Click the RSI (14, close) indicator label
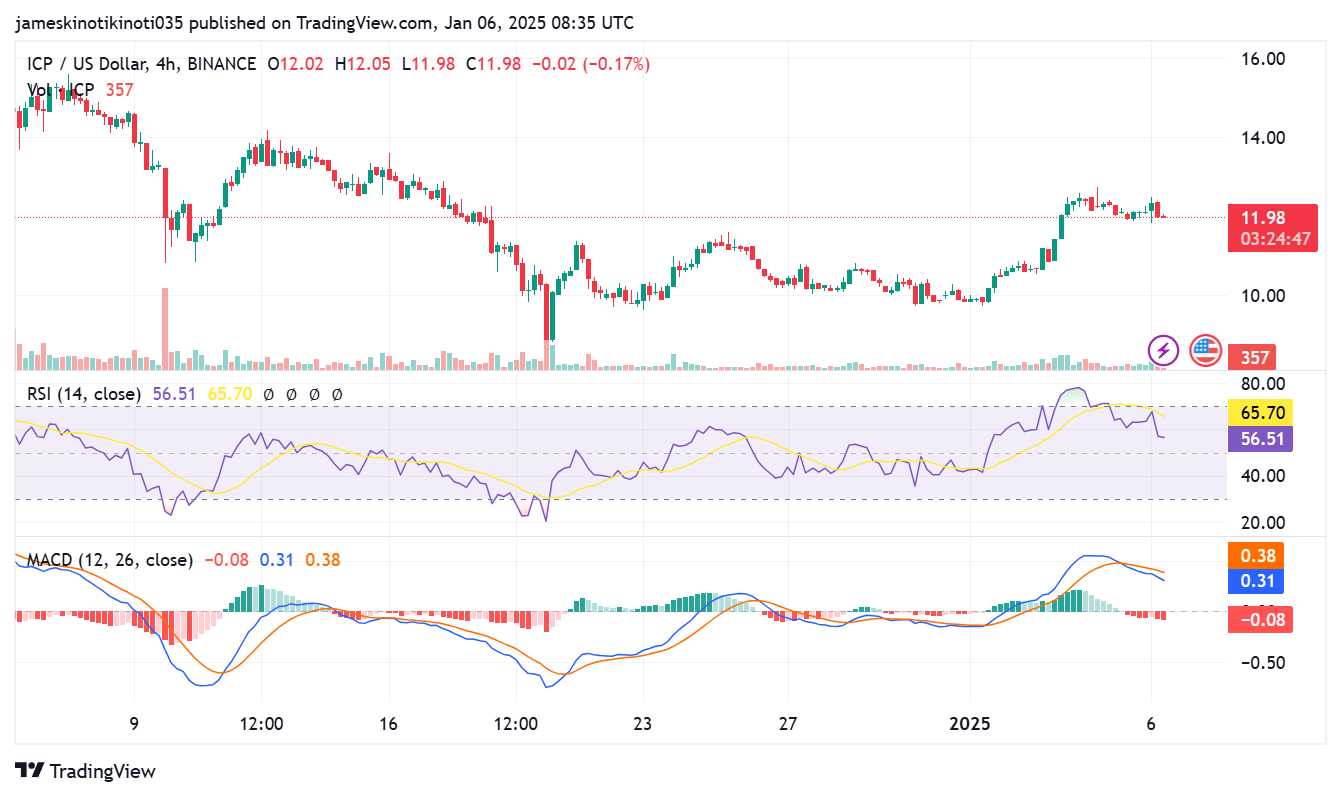This screenshot has height=797, width=1341. 83,394
